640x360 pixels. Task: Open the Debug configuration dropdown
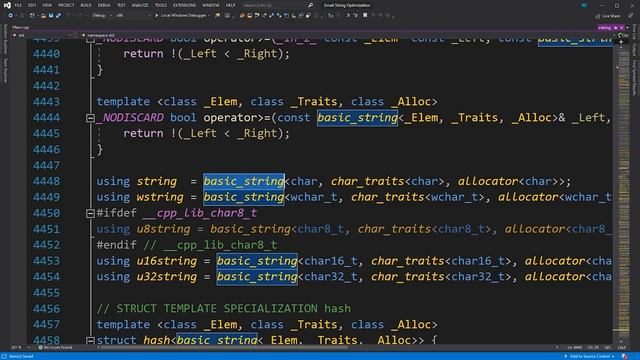pyautogui.click(x=101, y=16)
